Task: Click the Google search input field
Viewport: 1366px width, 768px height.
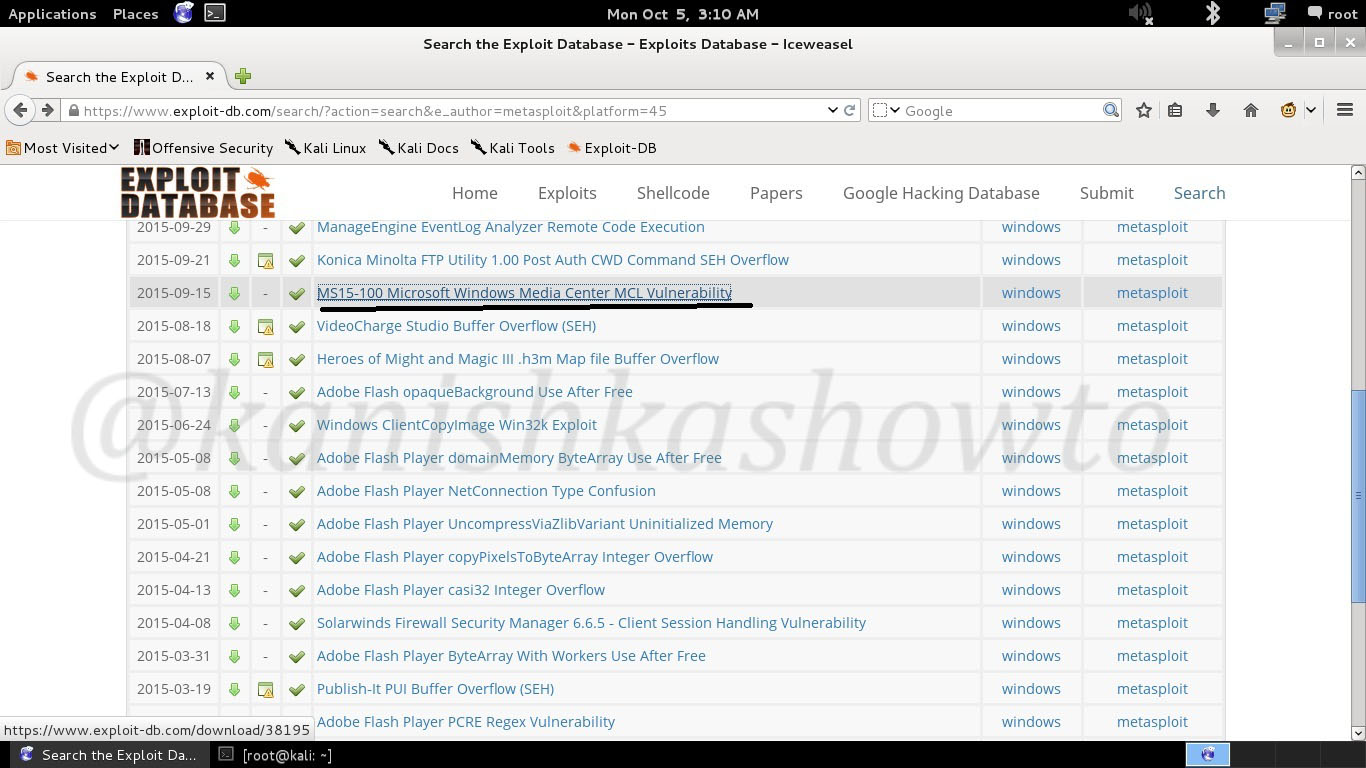Action: pyautogui.click(x=1000, y=110)
